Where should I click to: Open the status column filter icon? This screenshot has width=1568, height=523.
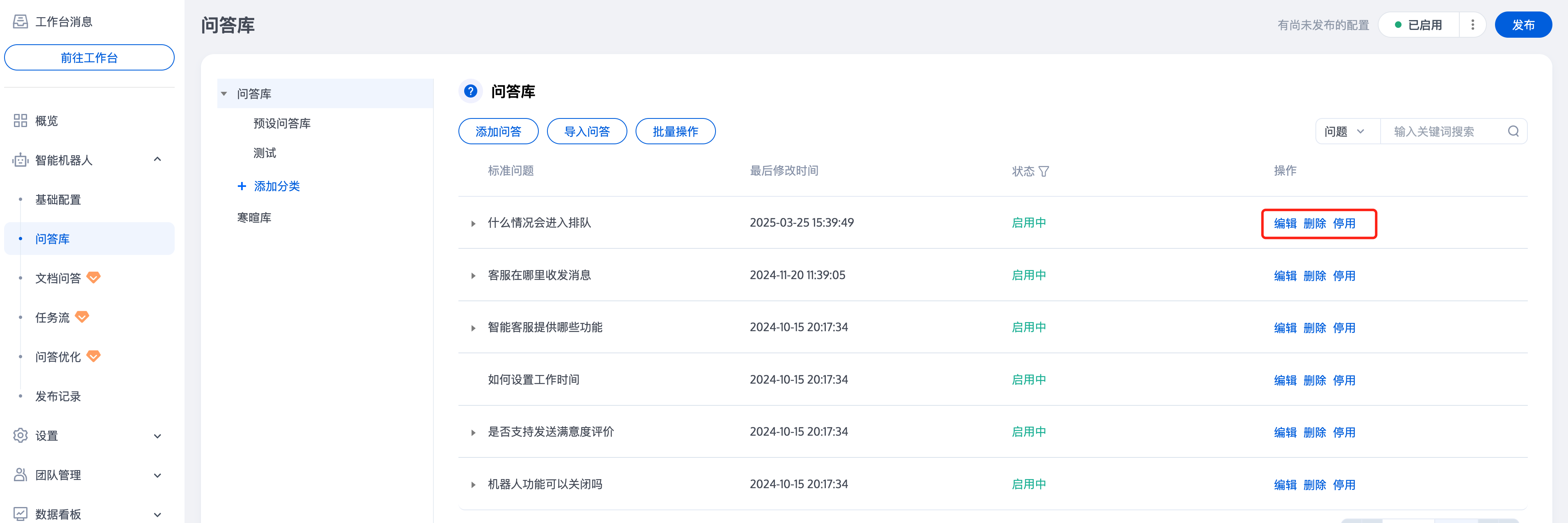coord(1044,171)
